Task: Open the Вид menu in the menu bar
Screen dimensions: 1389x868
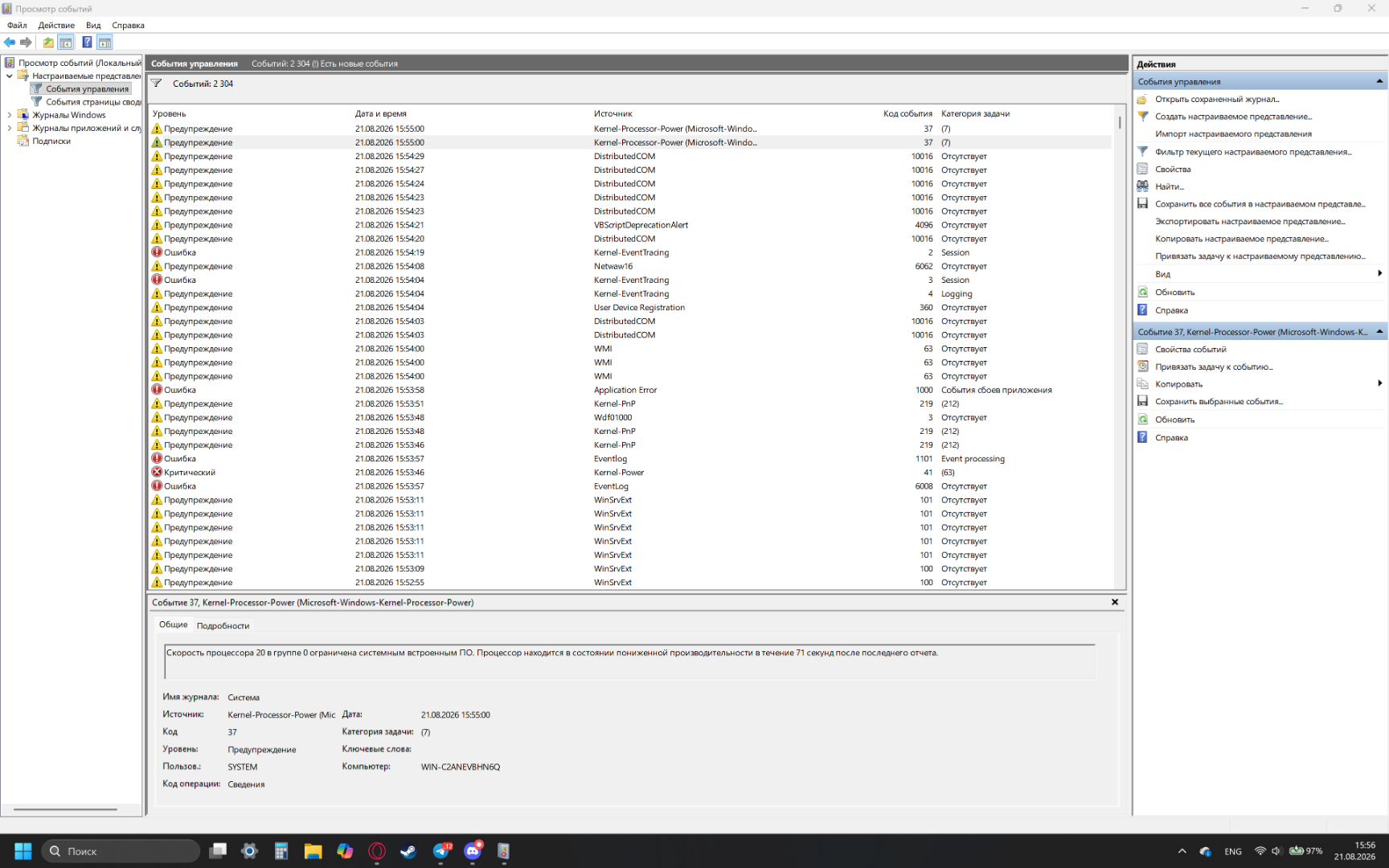Action: (x=93, y=25)
